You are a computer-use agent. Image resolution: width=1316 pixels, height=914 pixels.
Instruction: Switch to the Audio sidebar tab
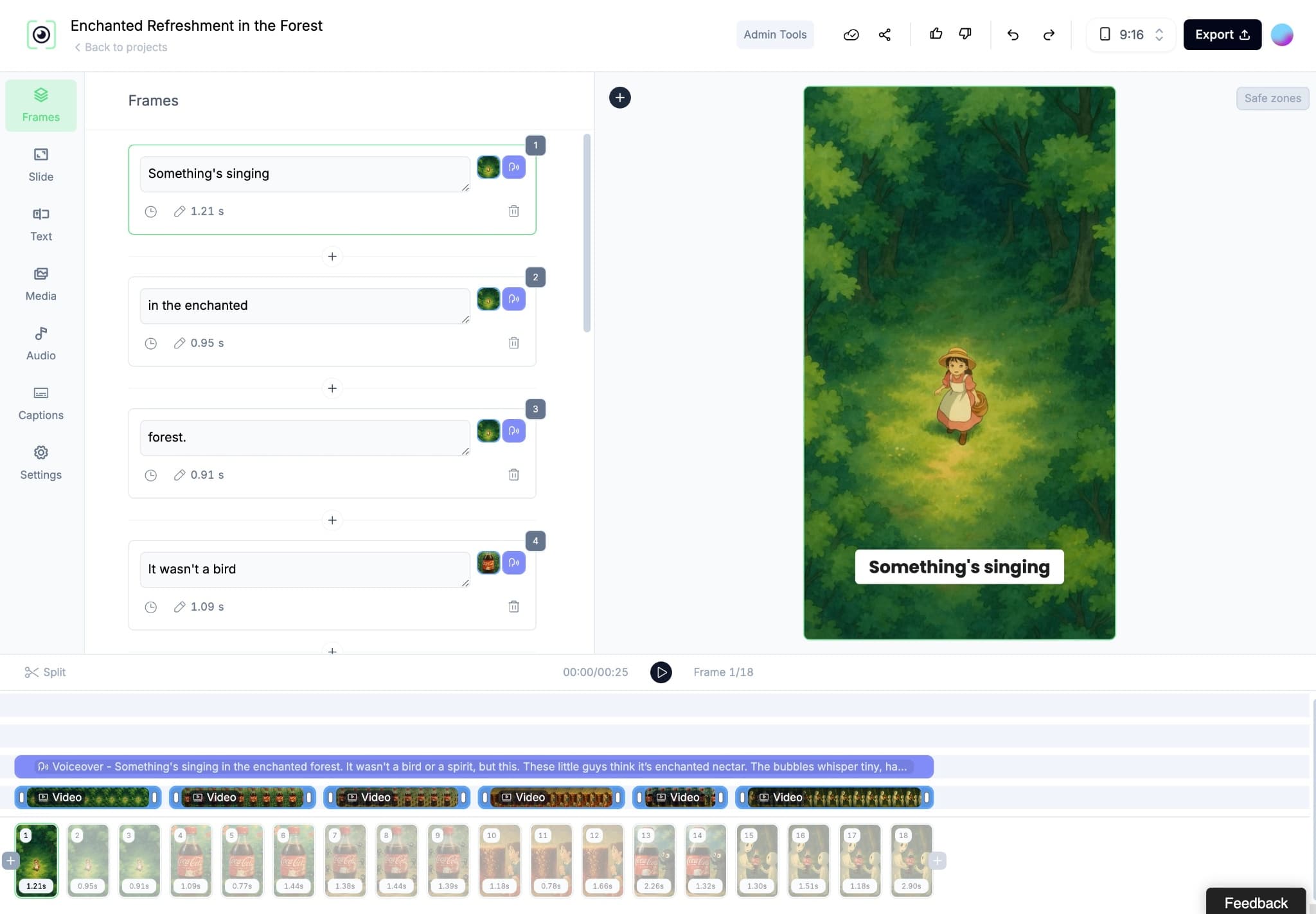40,343
